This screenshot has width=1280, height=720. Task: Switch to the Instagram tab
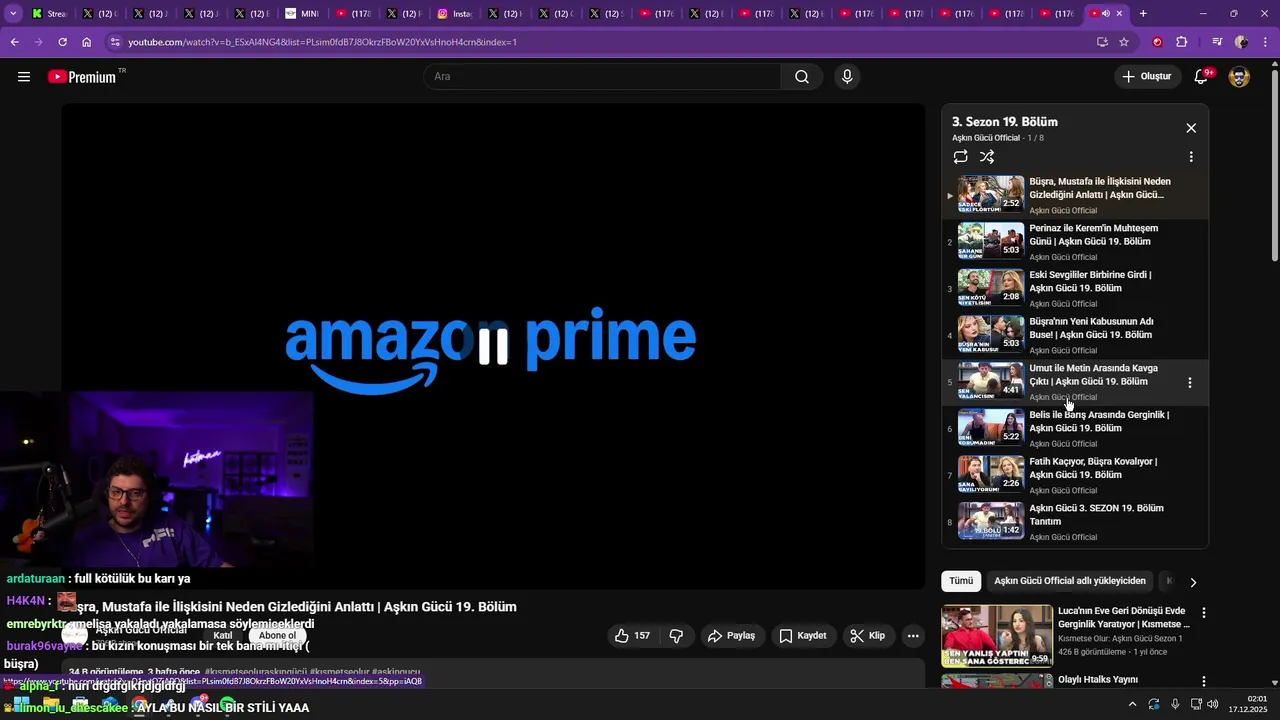(455, 14)
